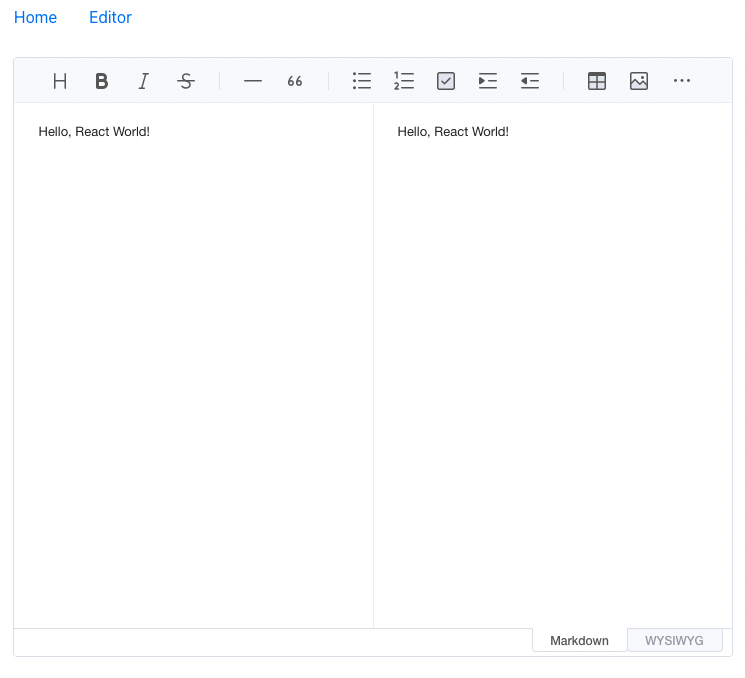The width and height of the screenshot is (745, 678).
Task: Outdent the current line
Action: (x=530, y=81)
